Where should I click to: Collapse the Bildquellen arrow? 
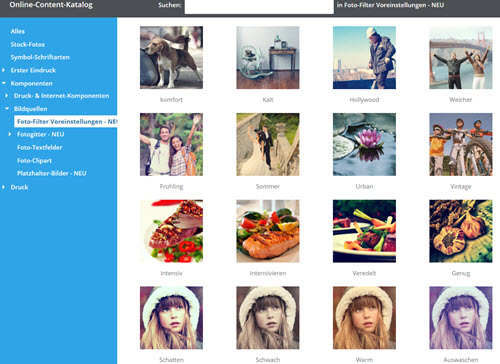[7, 109]
